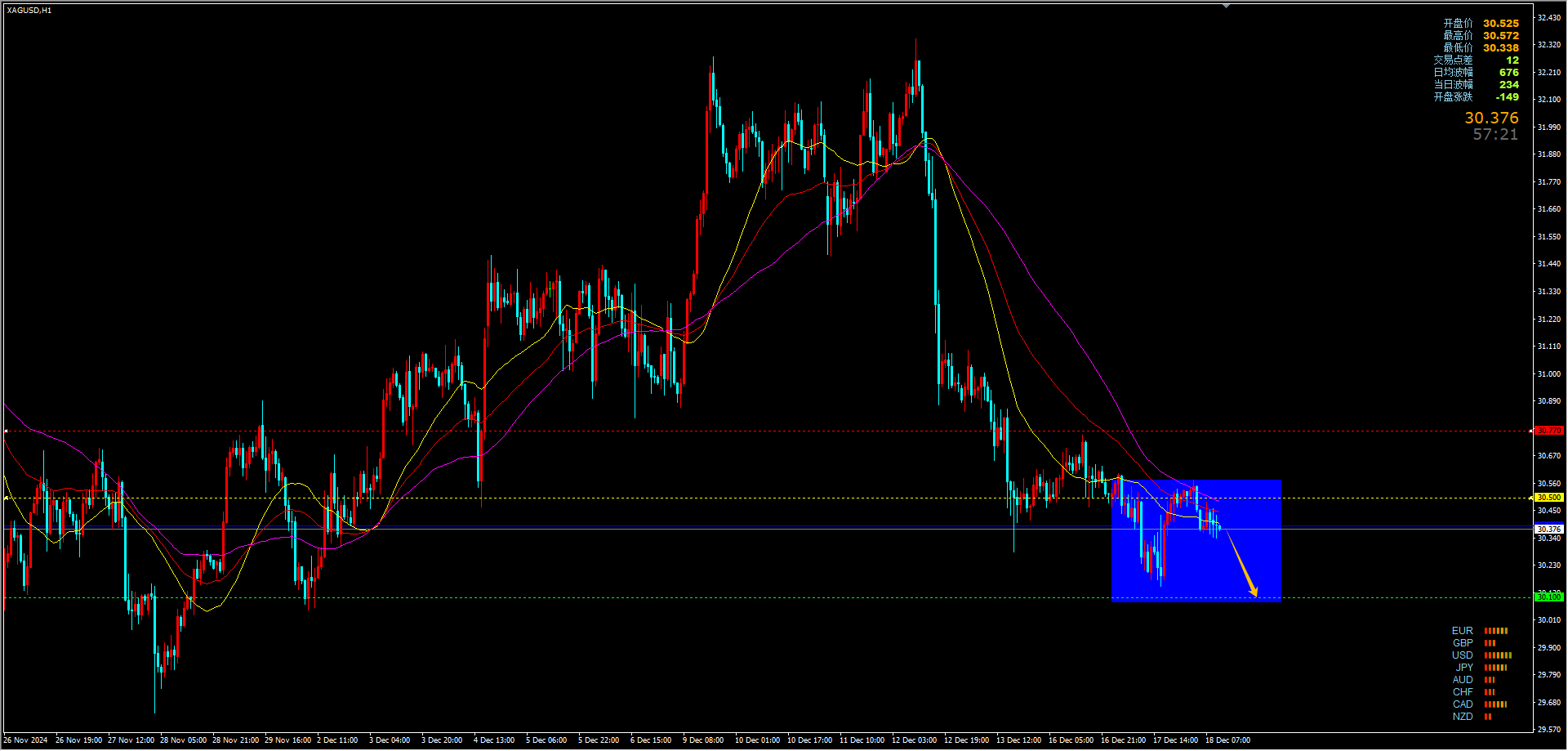Screen dimensions: 1568x751
Task: Click the 31.770 price axis label
Action: pos(1549,182)
